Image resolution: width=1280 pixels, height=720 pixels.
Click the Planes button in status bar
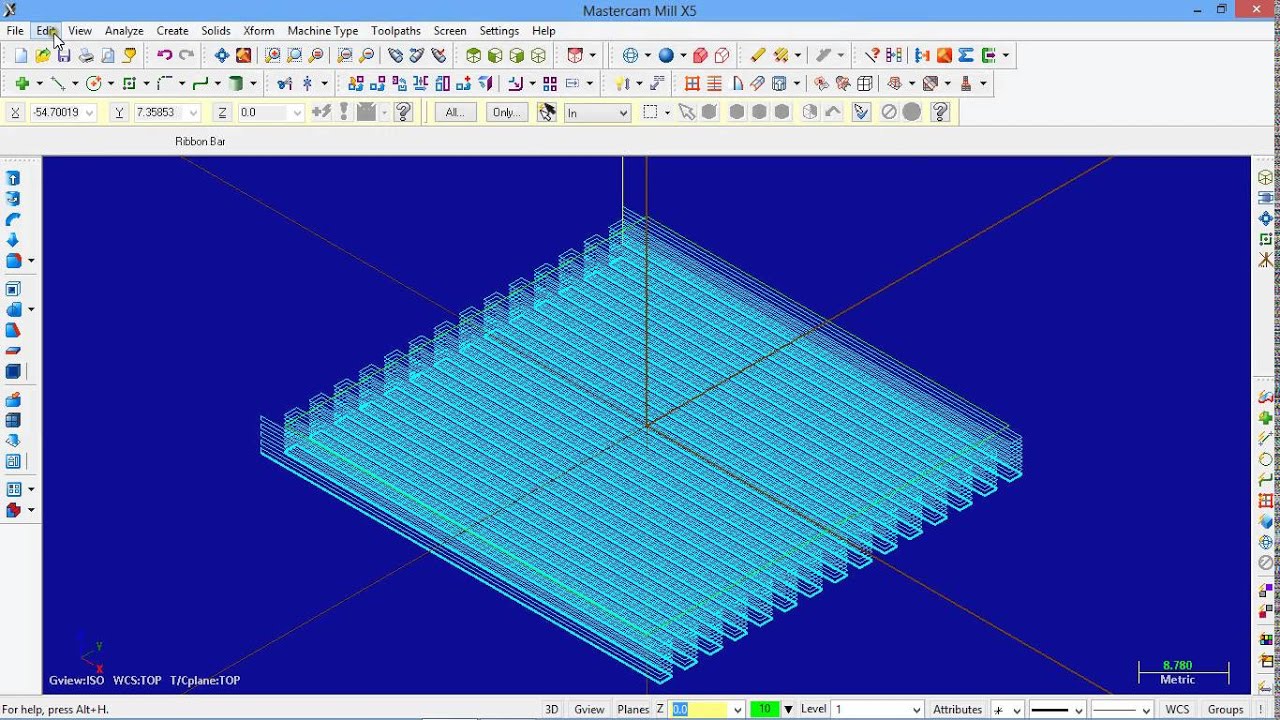pyautogui.click(x=633, y=709)
